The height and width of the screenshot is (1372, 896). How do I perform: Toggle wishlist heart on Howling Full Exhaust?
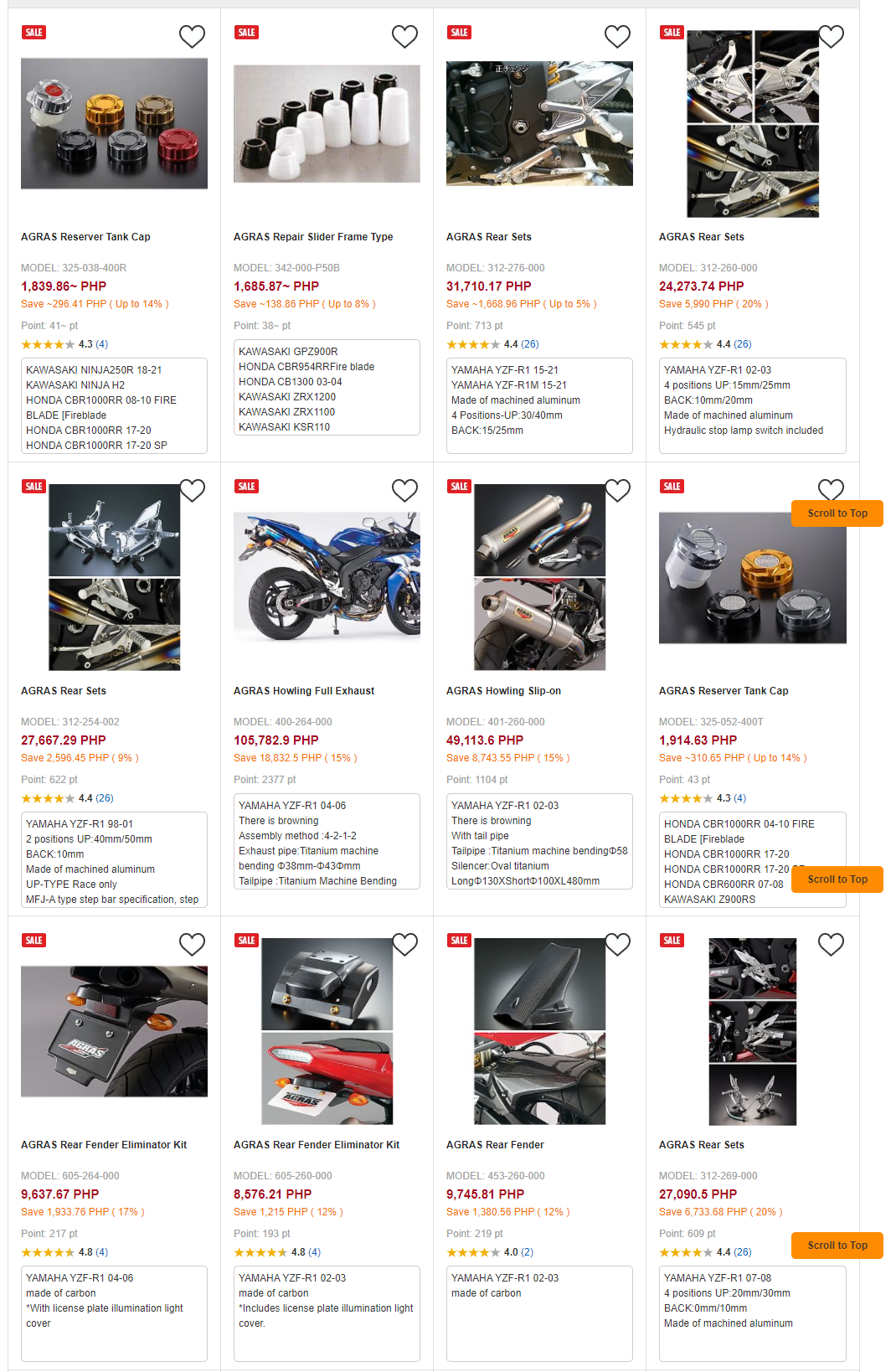pos(405,490)
